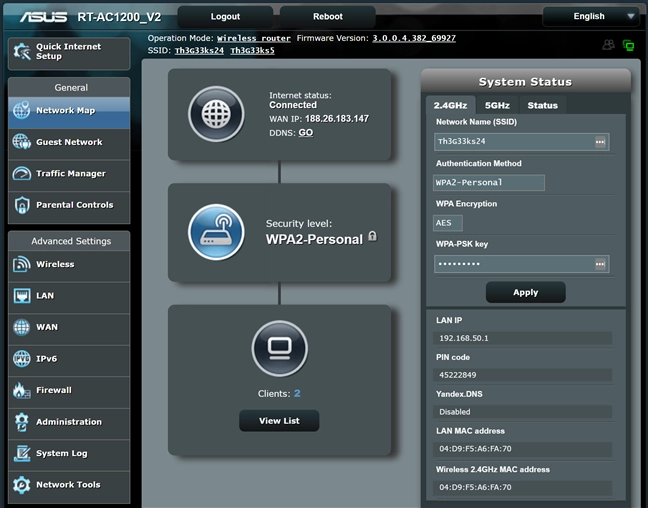648x508 pixels.
Task: Click the LAN MAC address value
Action: pos(522,448)
